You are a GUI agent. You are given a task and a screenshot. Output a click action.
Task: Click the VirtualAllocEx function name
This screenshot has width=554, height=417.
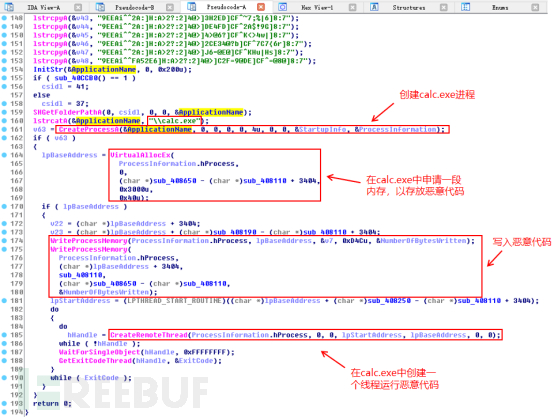click(141, 155)
